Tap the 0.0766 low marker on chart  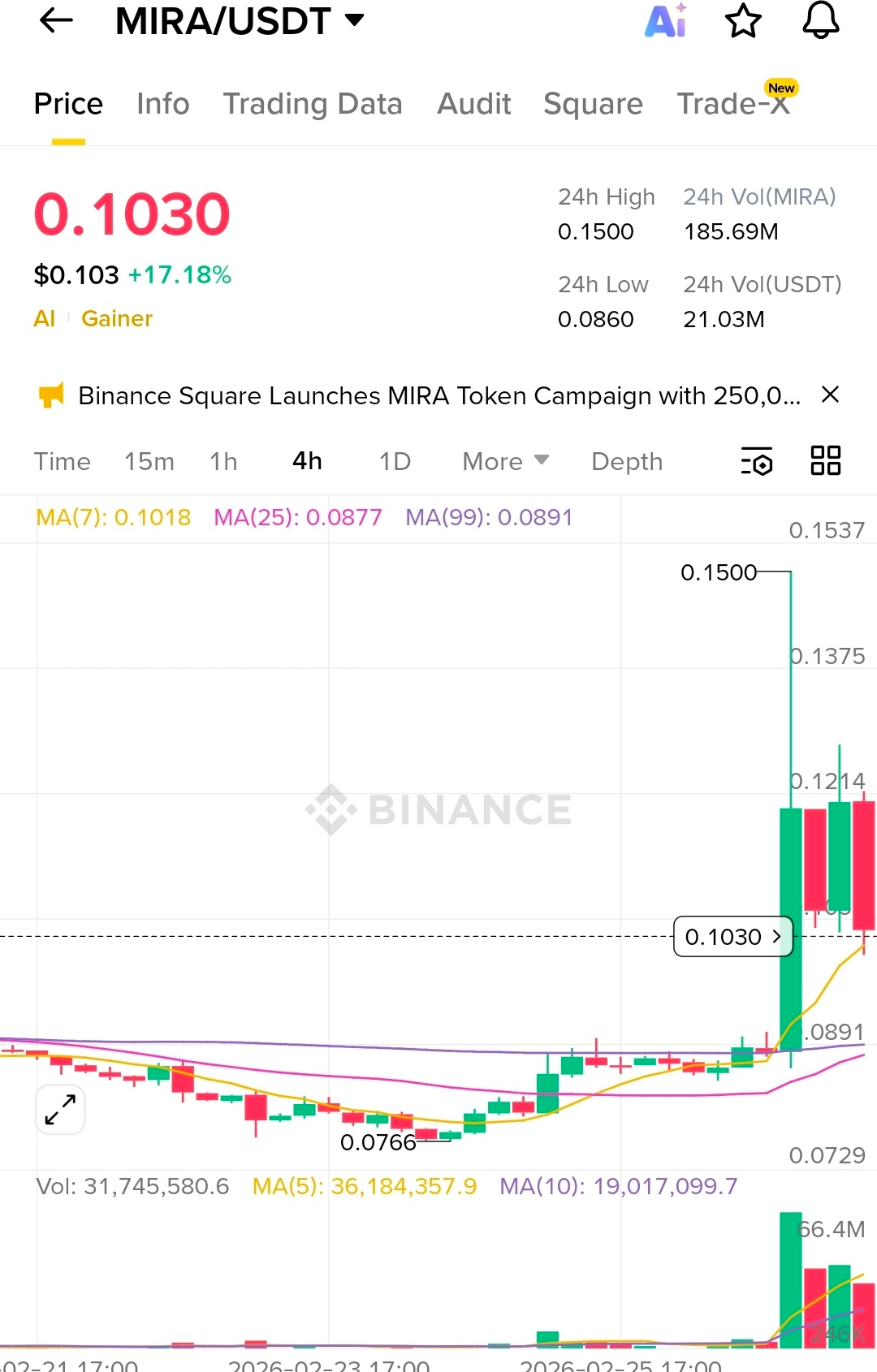pyautogui.click(x=378, y=1142)
